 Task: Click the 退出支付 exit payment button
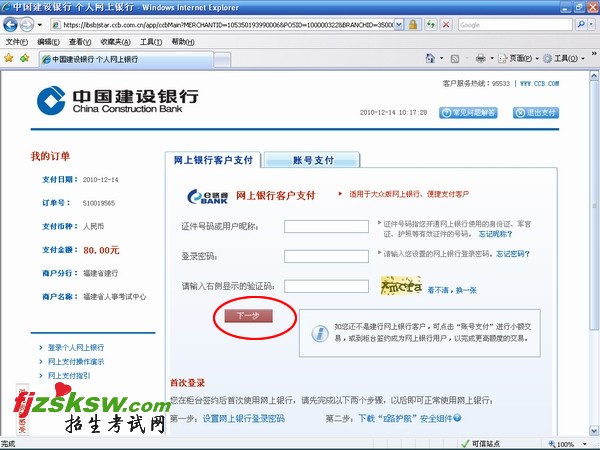pos(536,113)
